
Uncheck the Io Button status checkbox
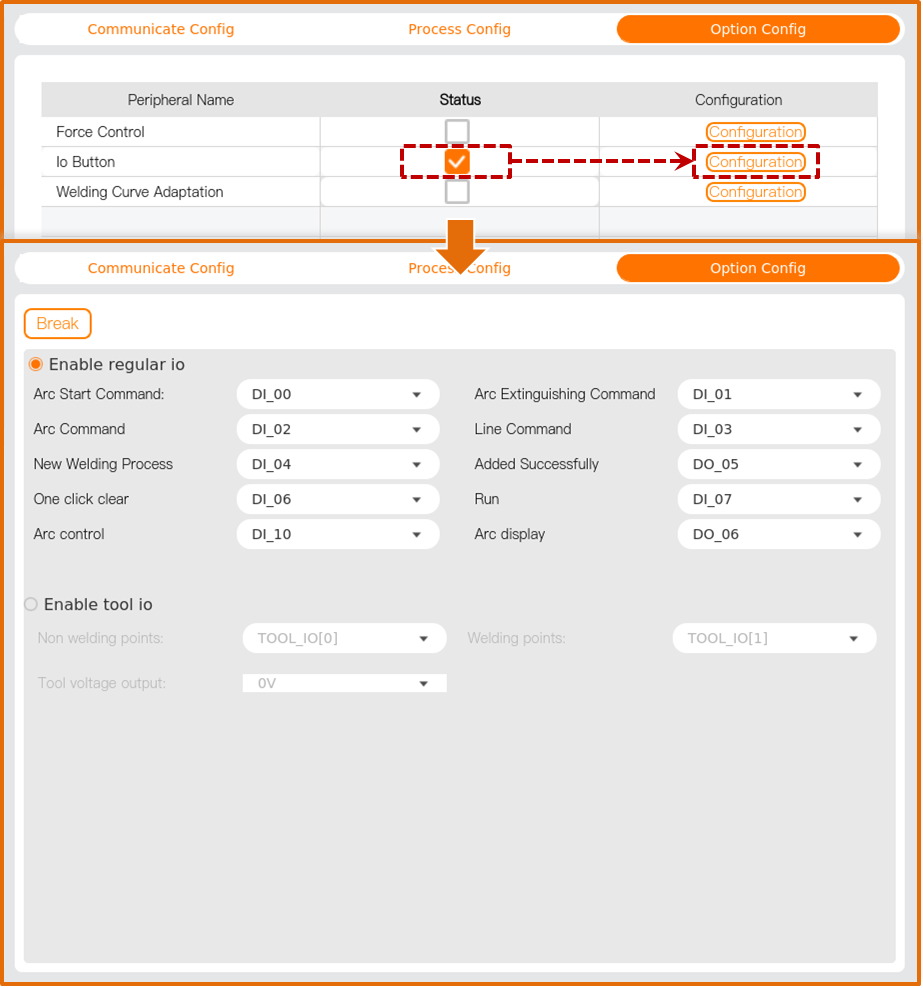click(x=457, y=162)
